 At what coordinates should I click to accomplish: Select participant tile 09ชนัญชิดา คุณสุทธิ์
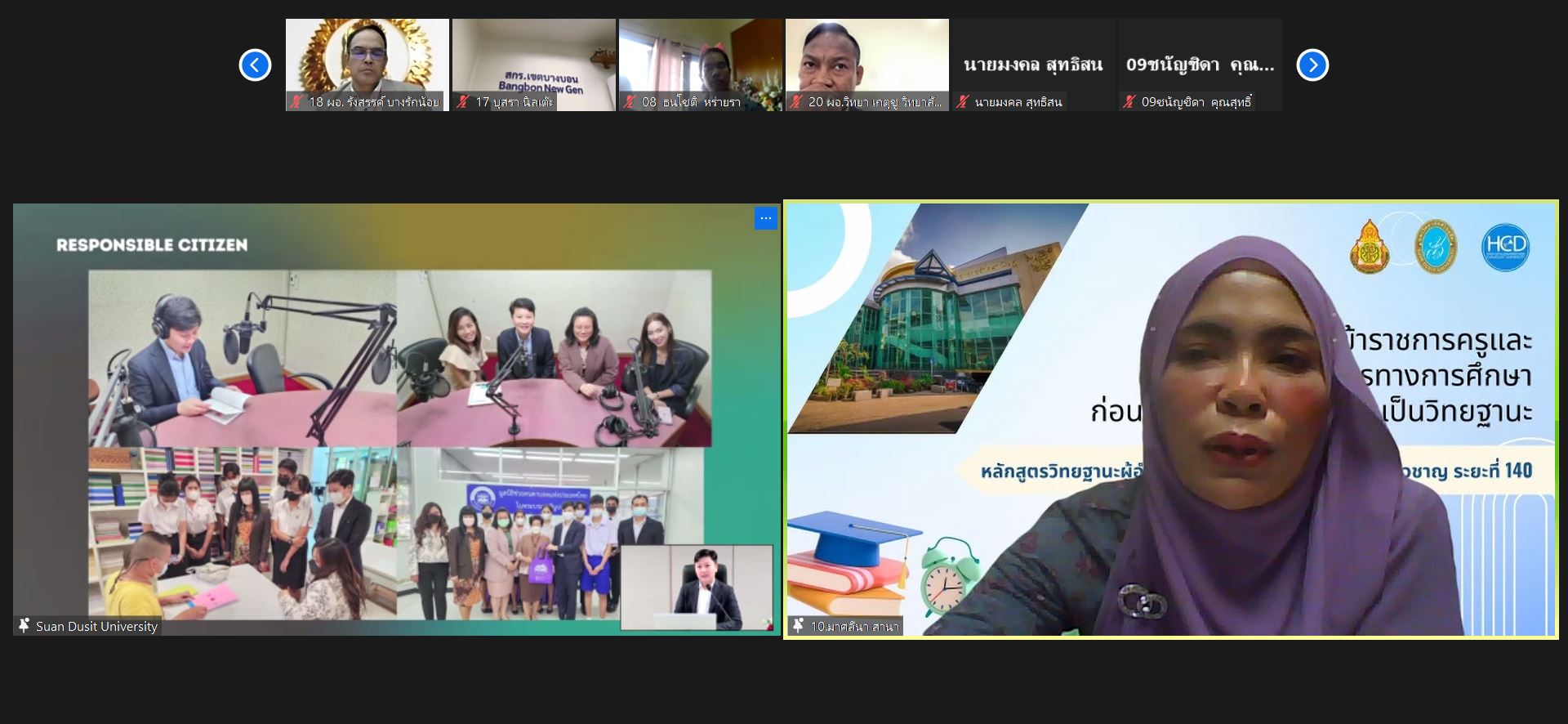click(1200, 65)
